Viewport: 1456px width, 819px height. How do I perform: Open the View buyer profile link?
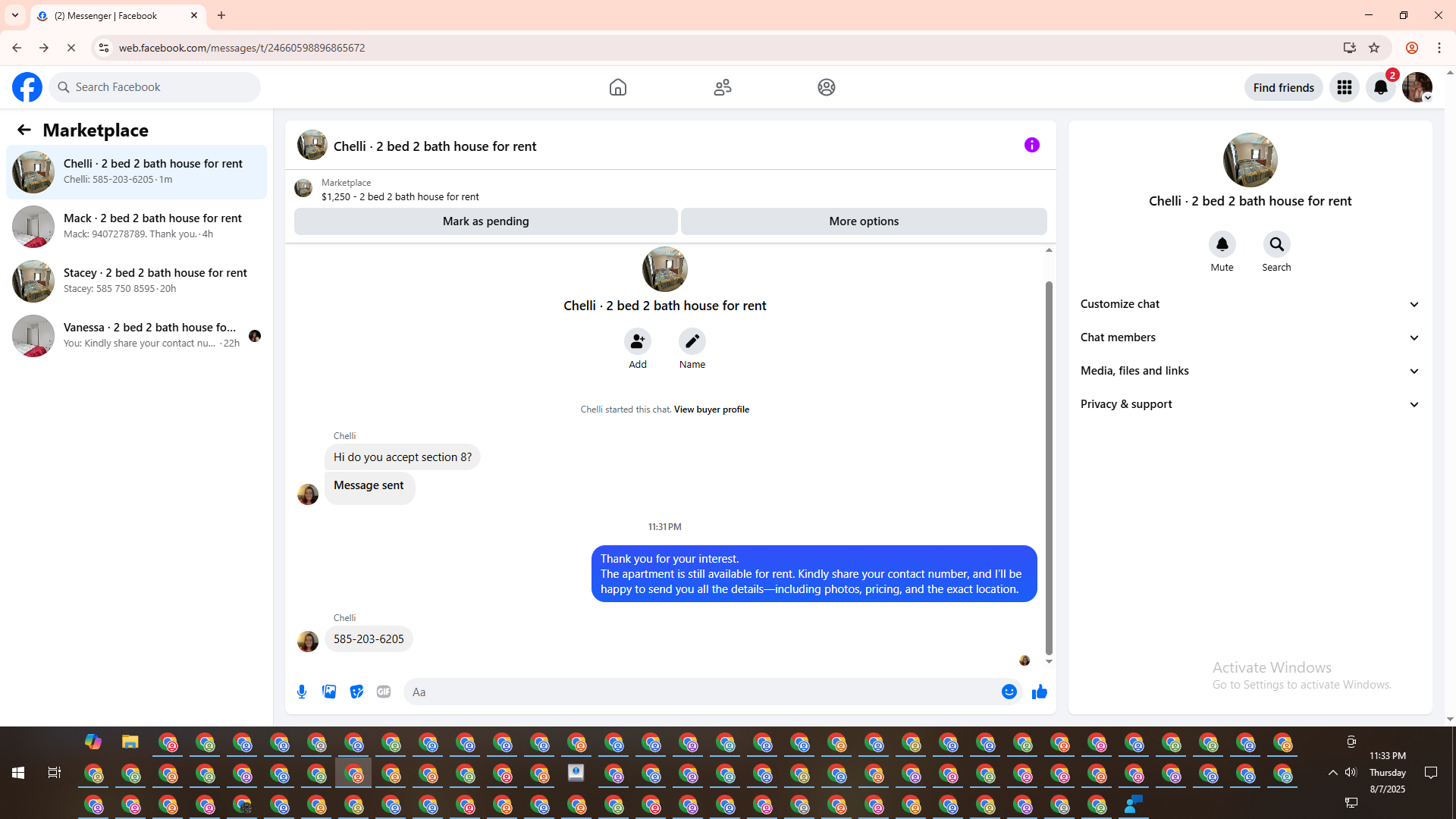coord(711,409)
